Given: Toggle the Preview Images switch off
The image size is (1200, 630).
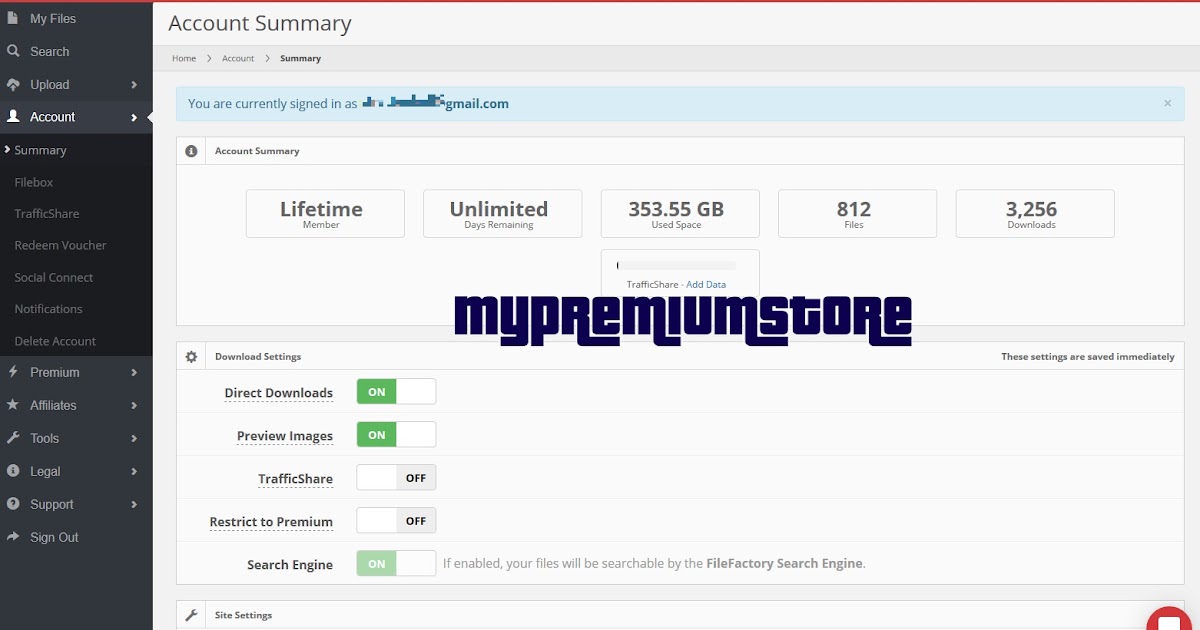Looking at the screenshot, I should tap(395, 434).
